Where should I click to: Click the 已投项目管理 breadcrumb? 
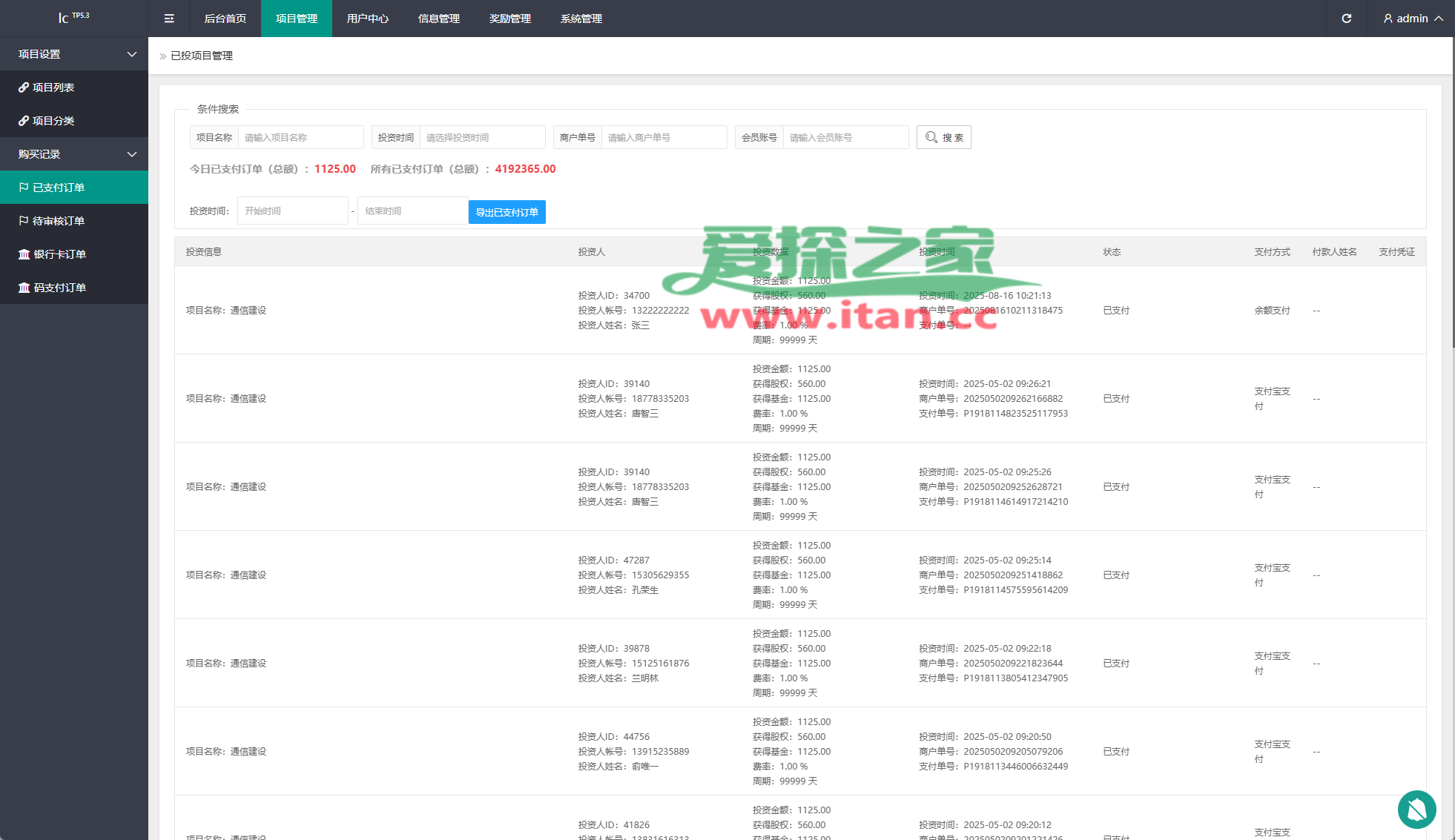[202, 56]
